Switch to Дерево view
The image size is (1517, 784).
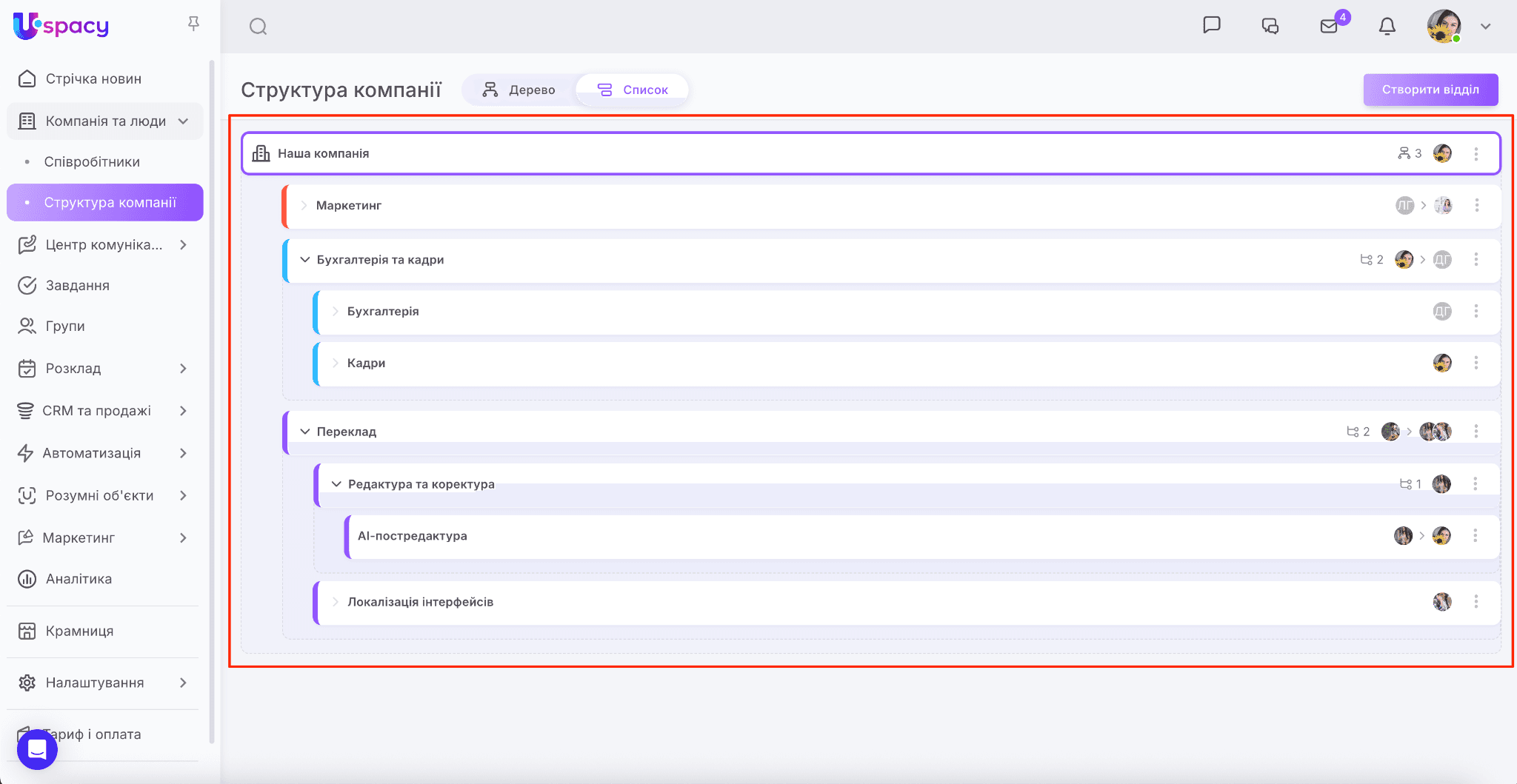click(519, 90)
